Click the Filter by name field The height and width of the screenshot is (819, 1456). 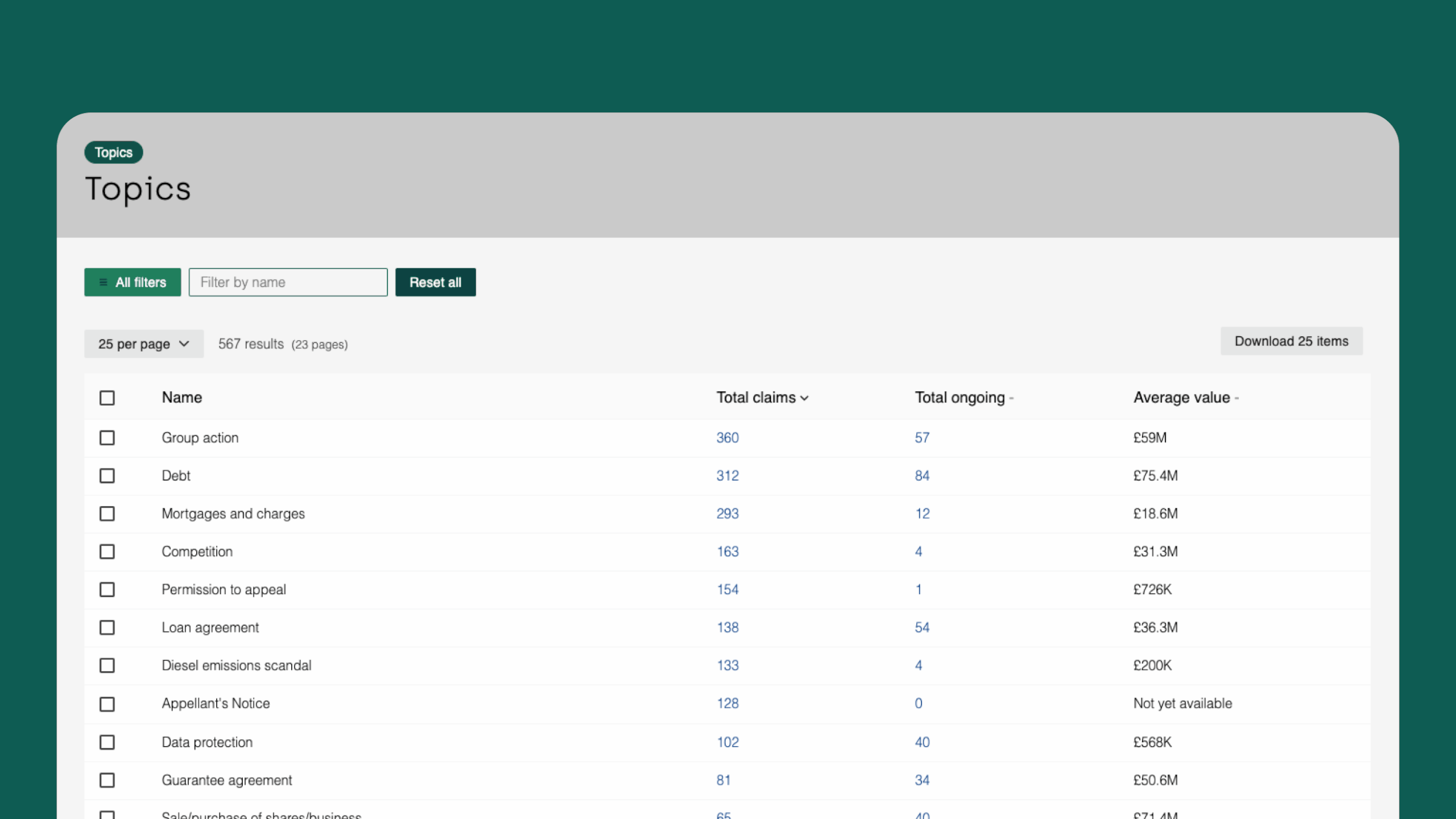pyautogui.click(x=288, y=283)
